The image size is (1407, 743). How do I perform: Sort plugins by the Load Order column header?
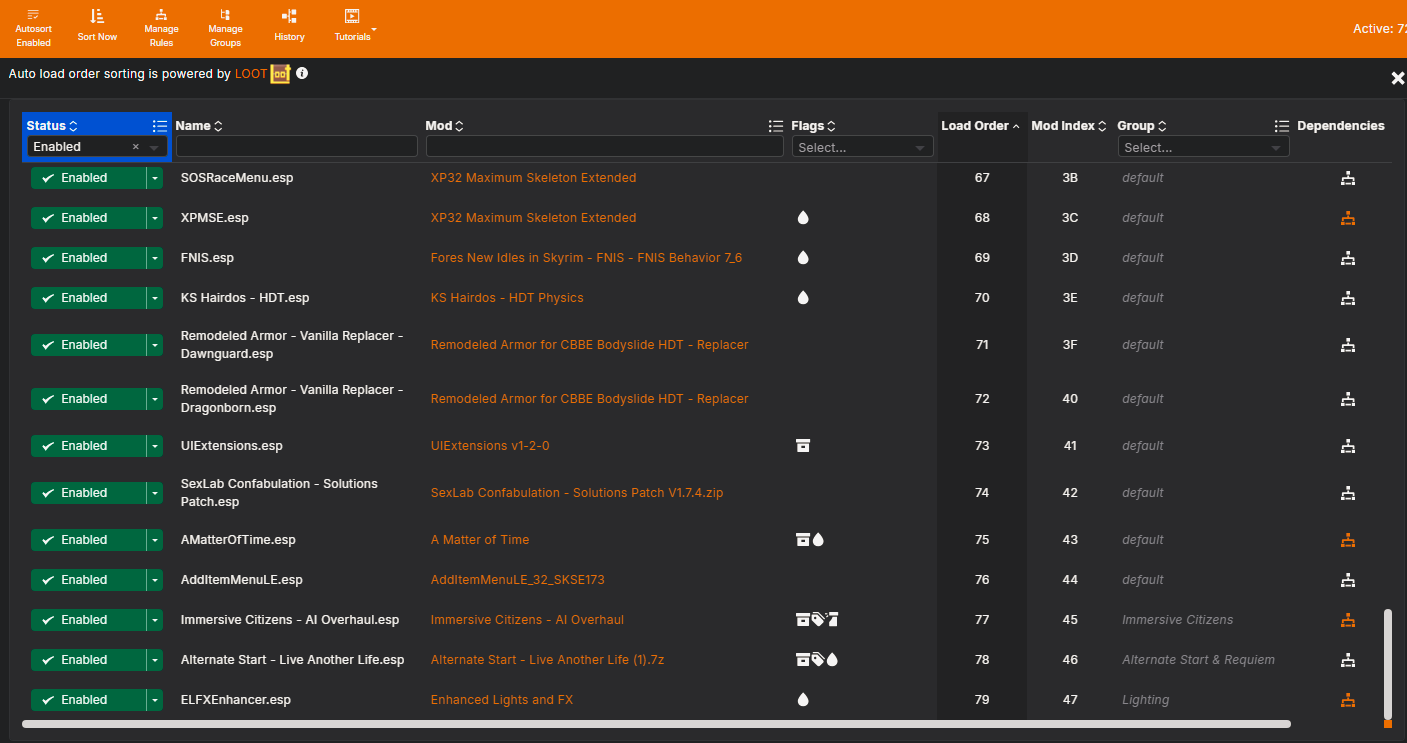[x=980, y=126]
